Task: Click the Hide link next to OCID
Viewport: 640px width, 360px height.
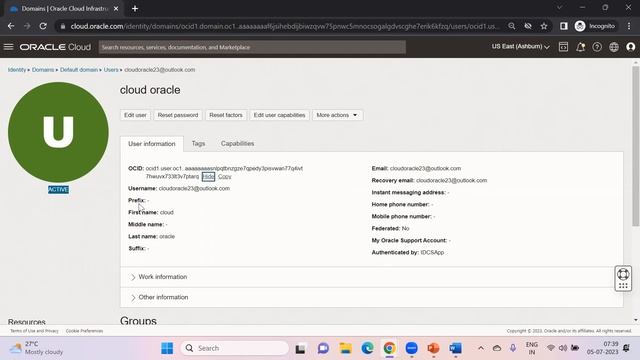Action: (208, 176)
